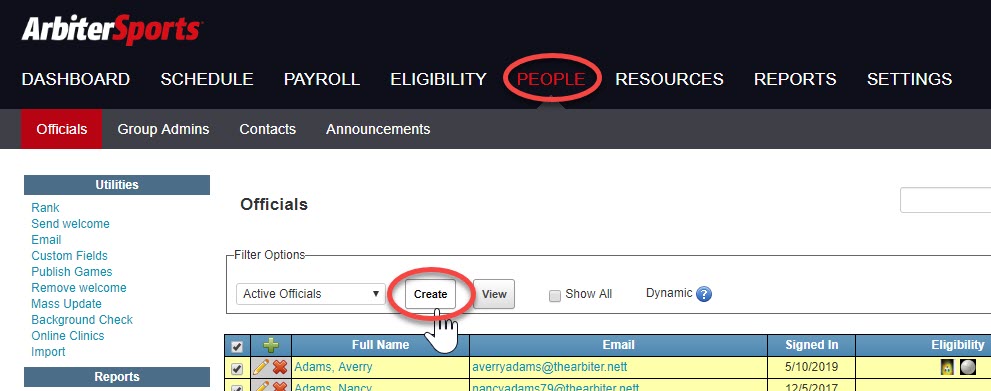991x391 pixels.
Task: Open the Dynamic filter help icon
Action: [703, 294]
